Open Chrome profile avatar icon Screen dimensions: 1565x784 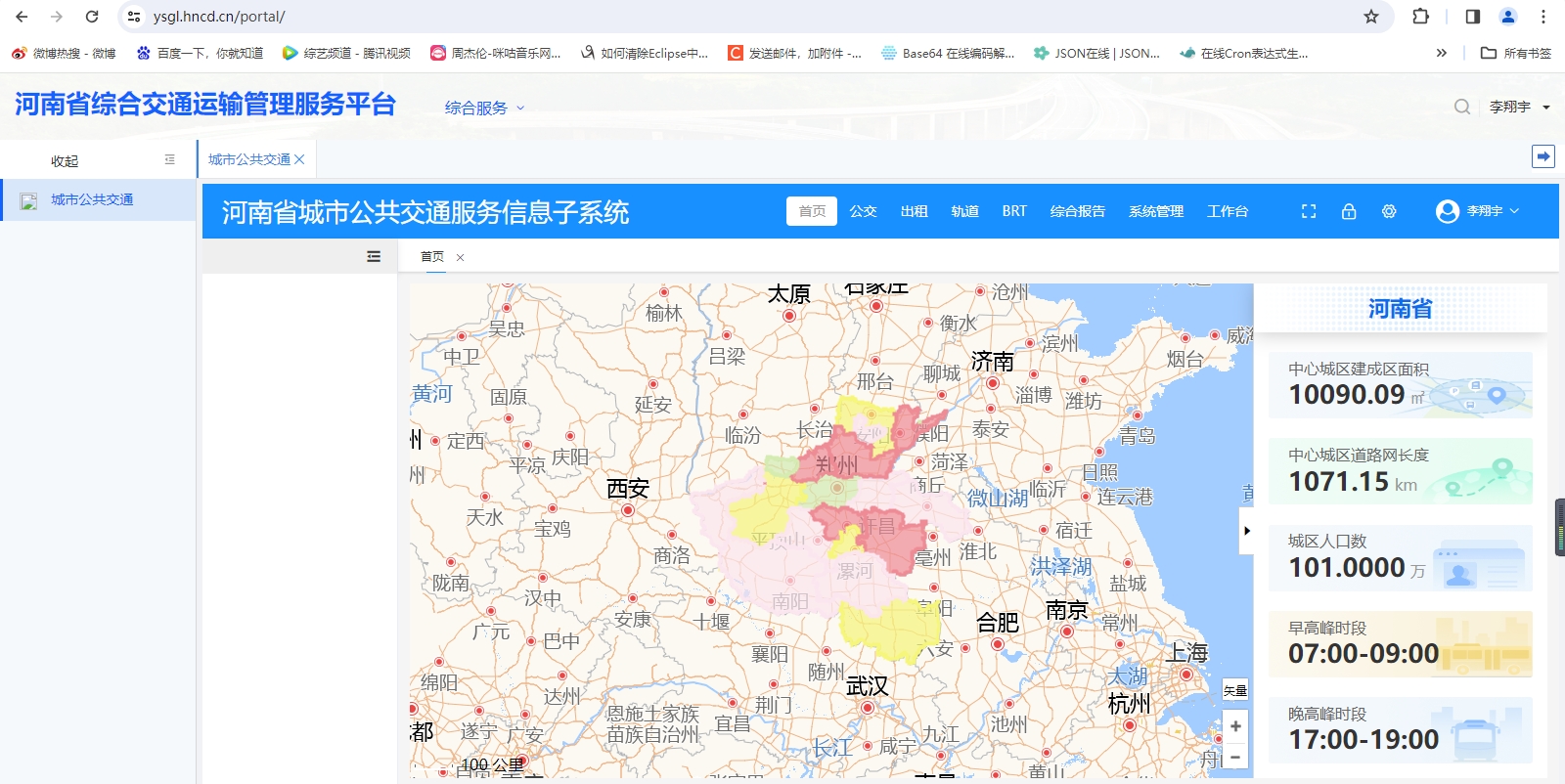point(1508,17)
